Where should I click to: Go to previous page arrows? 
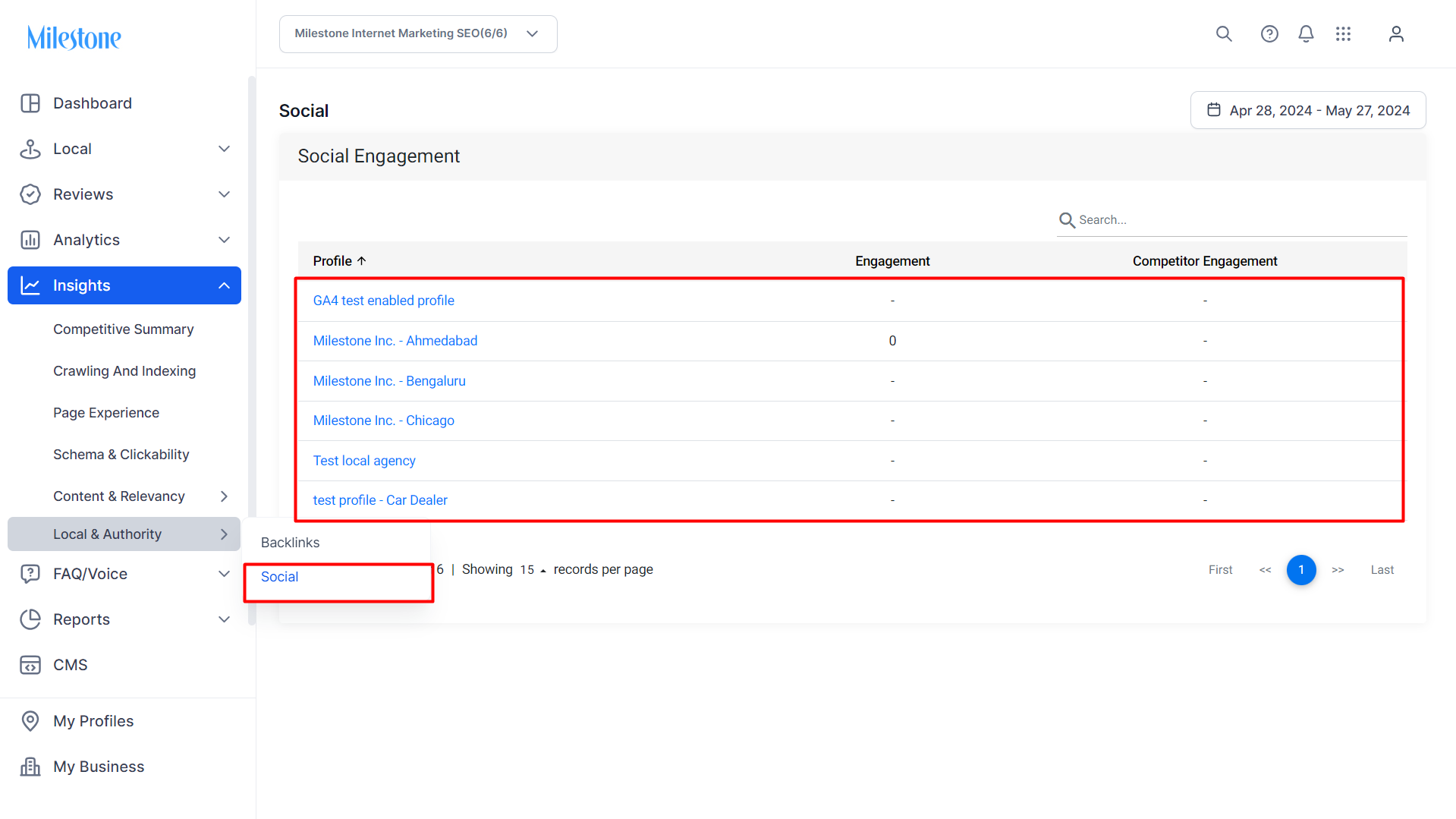click(x=1265, y=570)
